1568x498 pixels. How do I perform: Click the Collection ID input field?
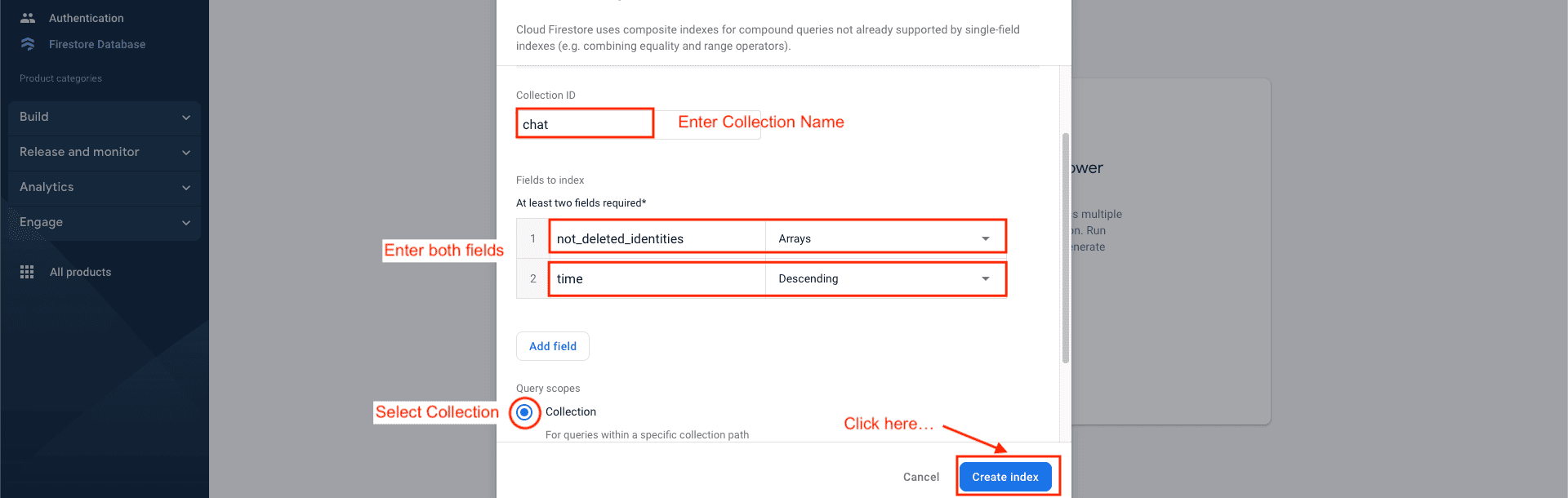pos(585,124)
